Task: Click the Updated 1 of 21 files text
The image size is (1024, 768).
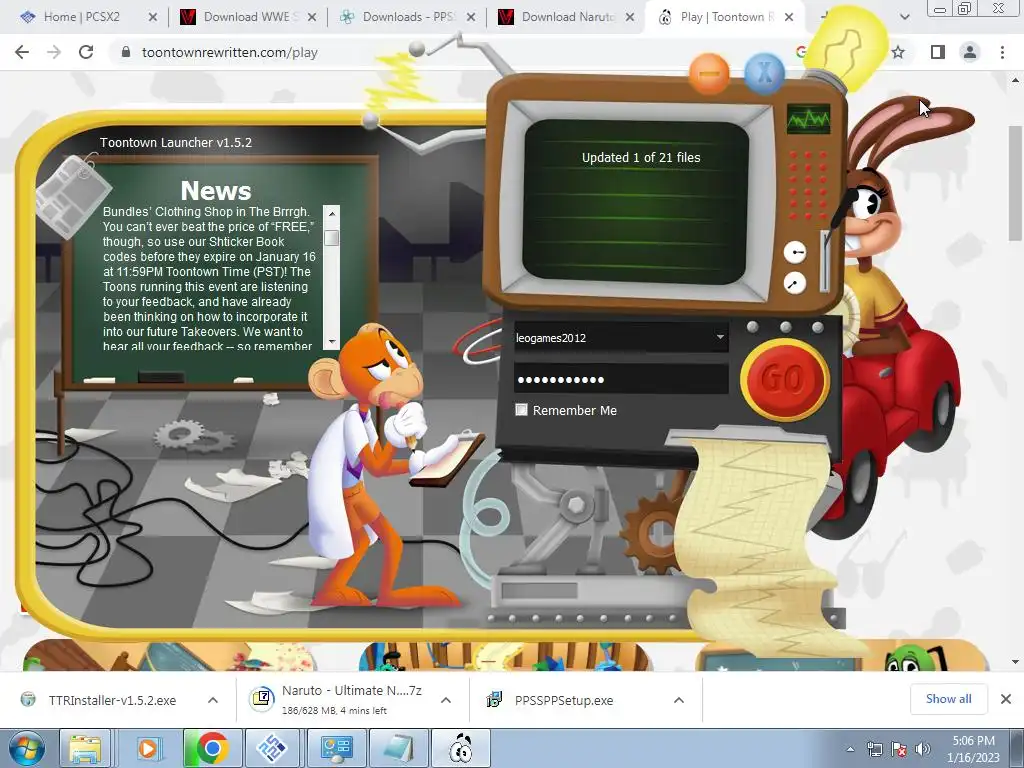Action: click(641, 157)
